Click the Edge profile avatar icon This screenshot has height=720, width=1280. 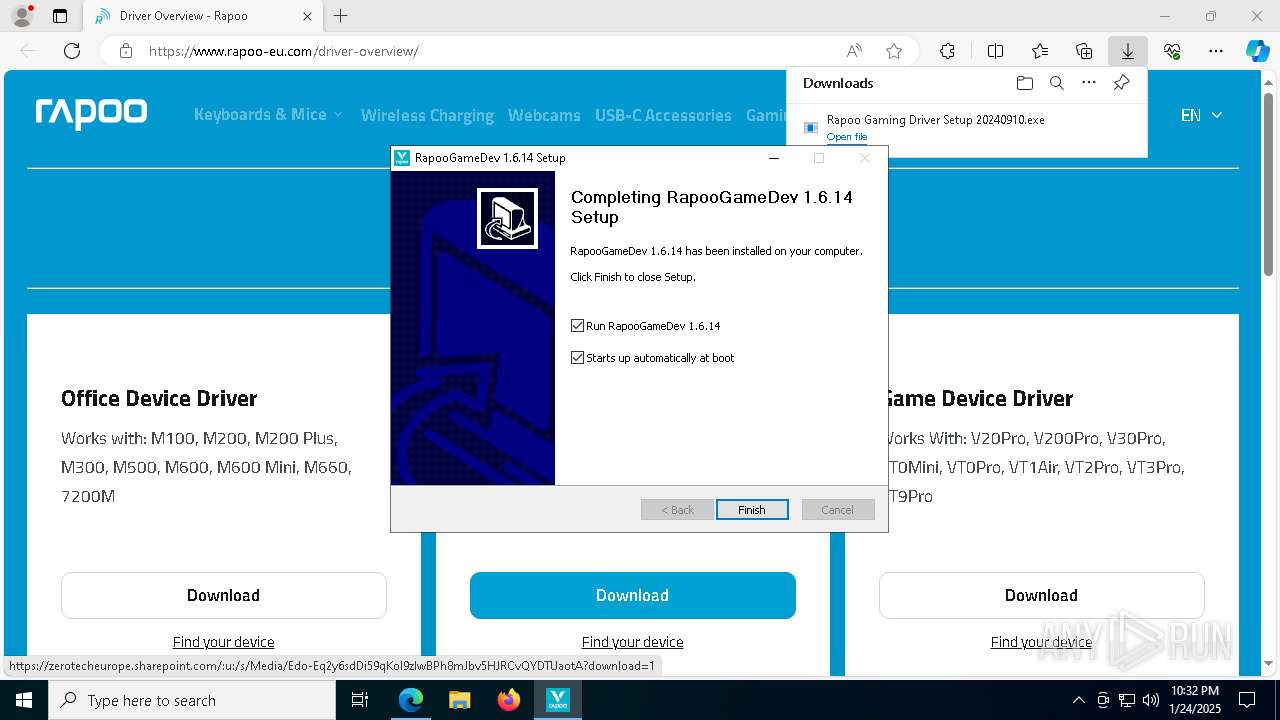click(x=22, y=16)
